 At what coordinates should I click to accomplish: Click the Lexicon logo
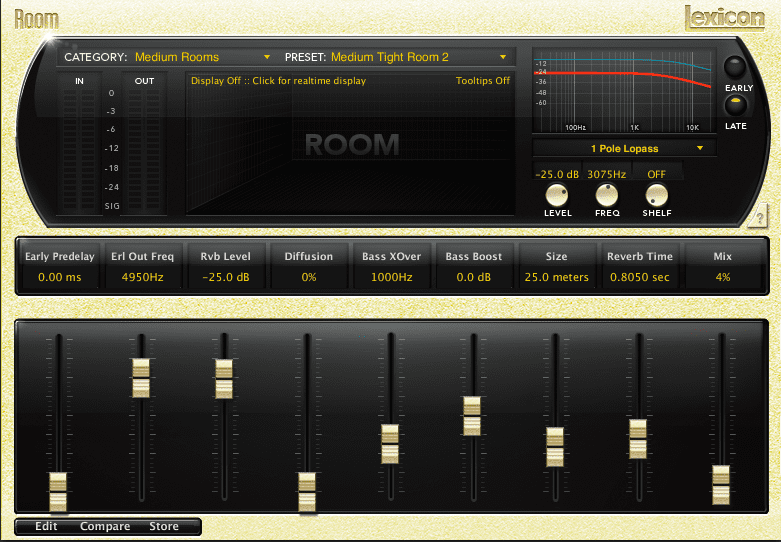pyautogui.click(x=725, y=18)
